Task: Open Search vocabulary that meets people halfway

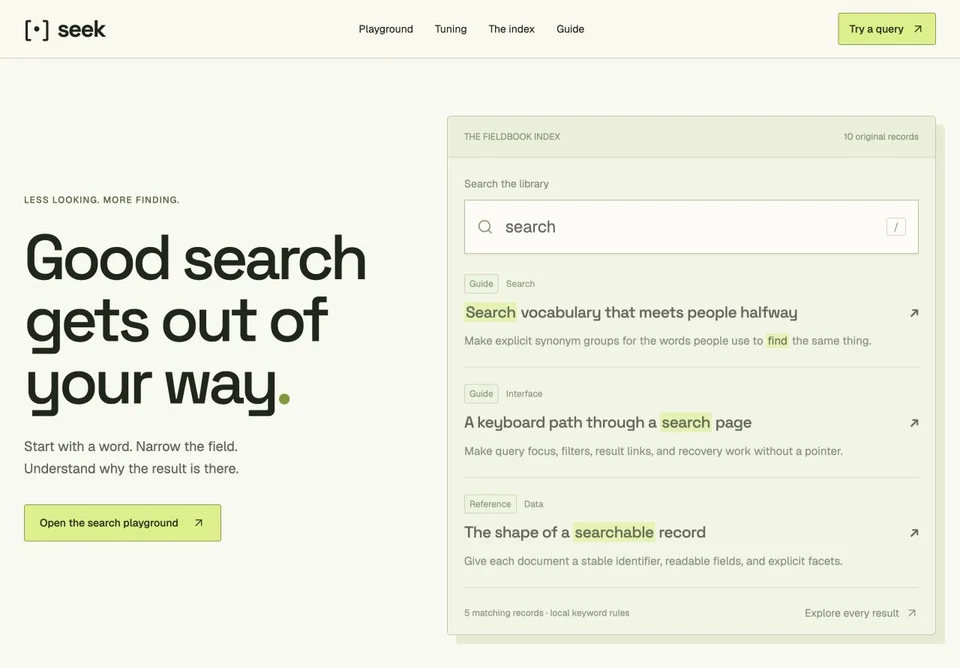Action: [631, 312]
